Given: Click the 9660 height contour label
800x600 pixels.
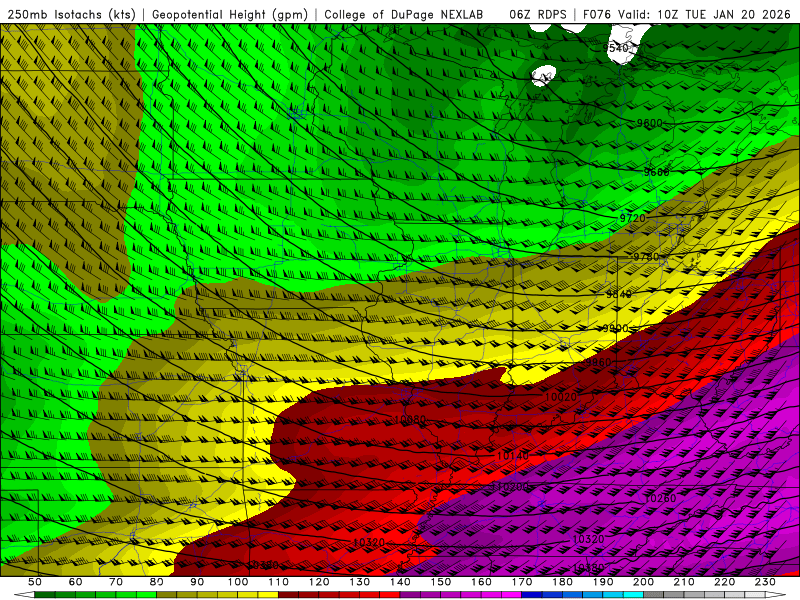Looking at the screenshot, I should pyautogui.click(x=656, y=172).
